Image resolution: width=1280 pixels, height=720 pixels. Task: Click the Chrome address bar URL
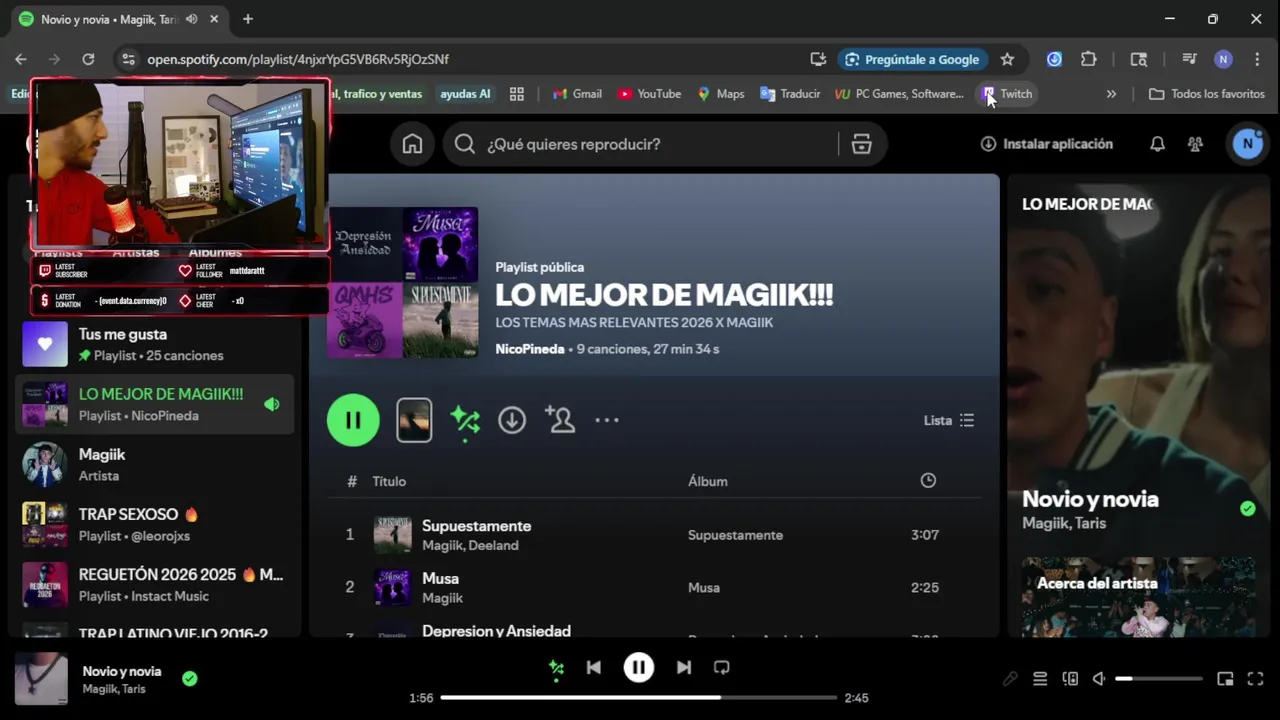coord(298,59)
